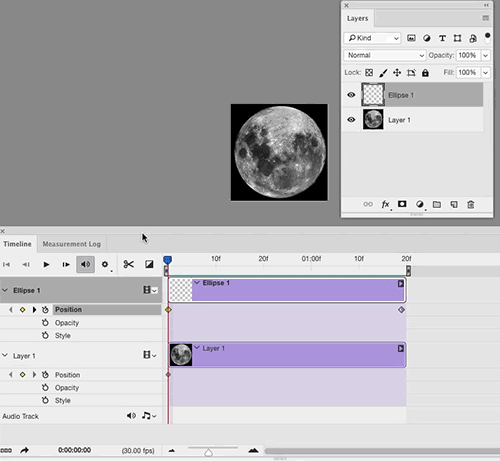
Task: Zoom in timeline with large mountains icon
Action: click(254, 450)
